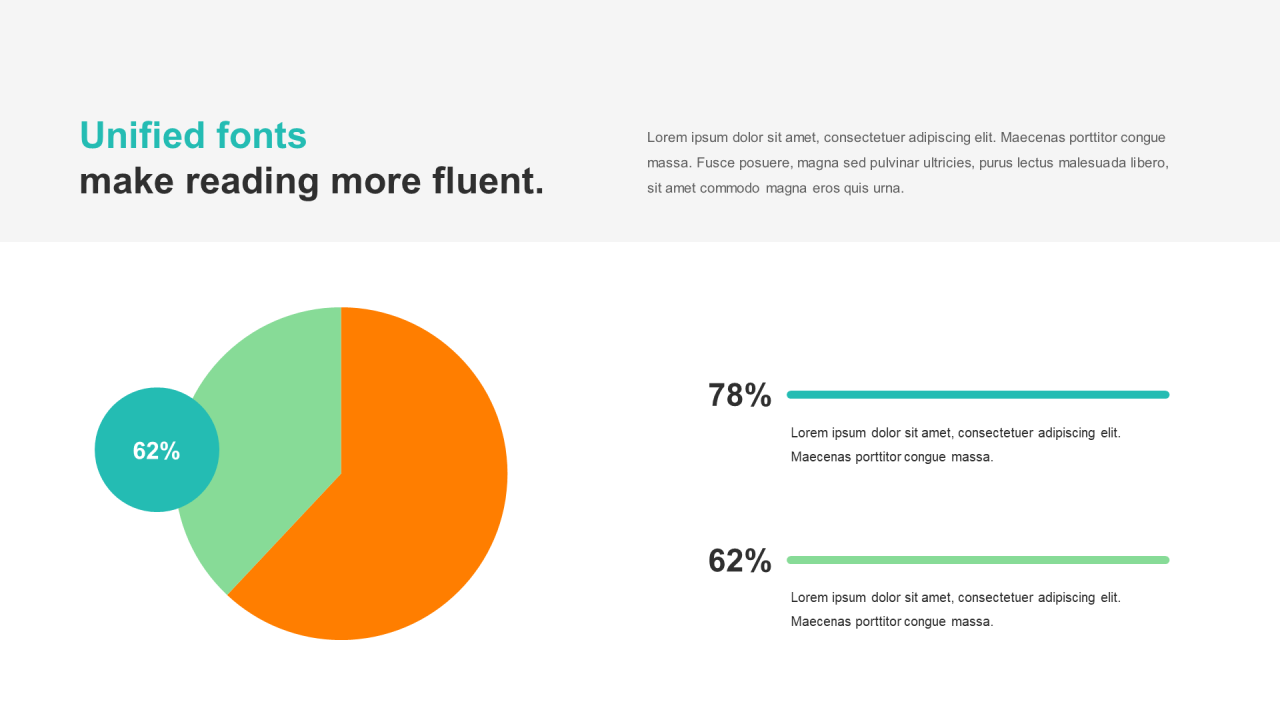Click the 'massa. Fusce posuere' header text line
1280x720 pixels.
tap(908, 162)
